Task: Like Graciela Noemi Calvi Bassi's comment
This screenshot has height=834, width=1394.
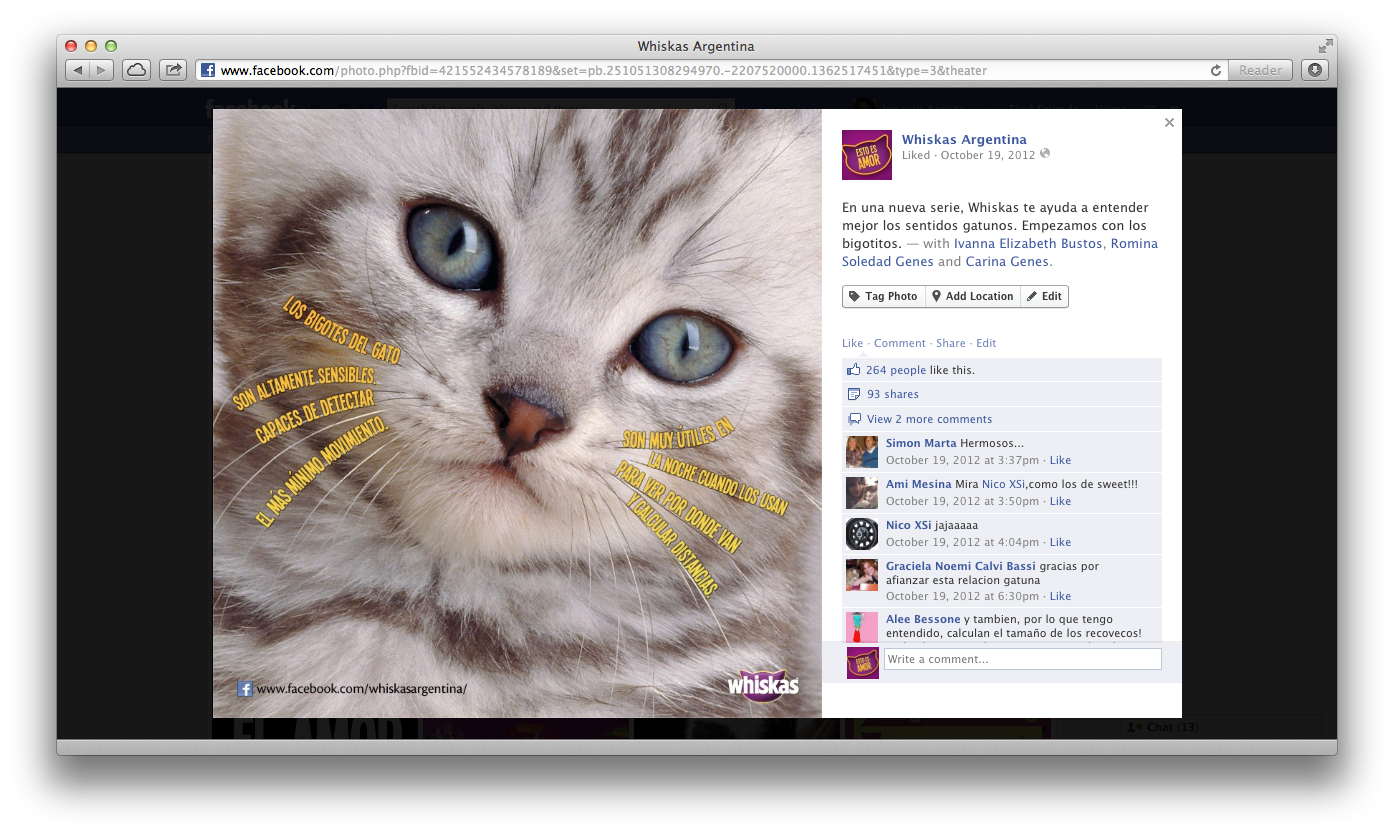Action: (x=1060, y=597)
